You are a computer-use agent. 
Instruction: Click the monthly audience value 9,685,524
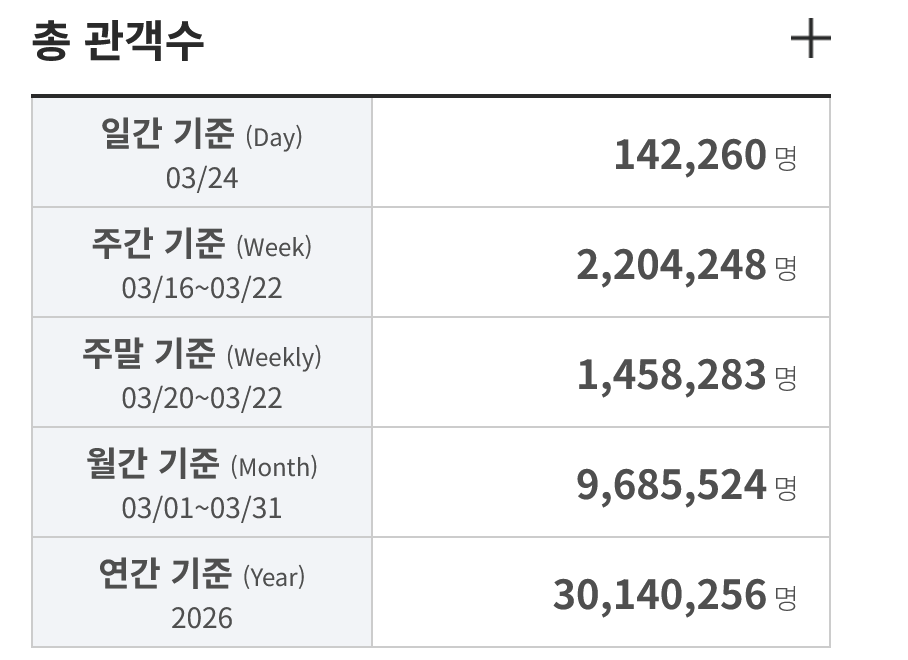(x=670, y=486)
